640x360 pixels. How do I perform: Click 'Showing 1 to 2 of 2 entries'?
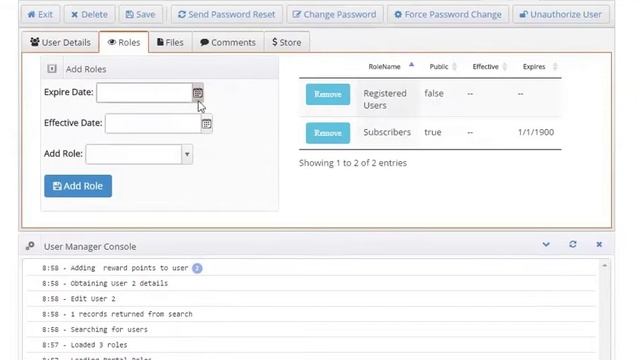point(353,163)
